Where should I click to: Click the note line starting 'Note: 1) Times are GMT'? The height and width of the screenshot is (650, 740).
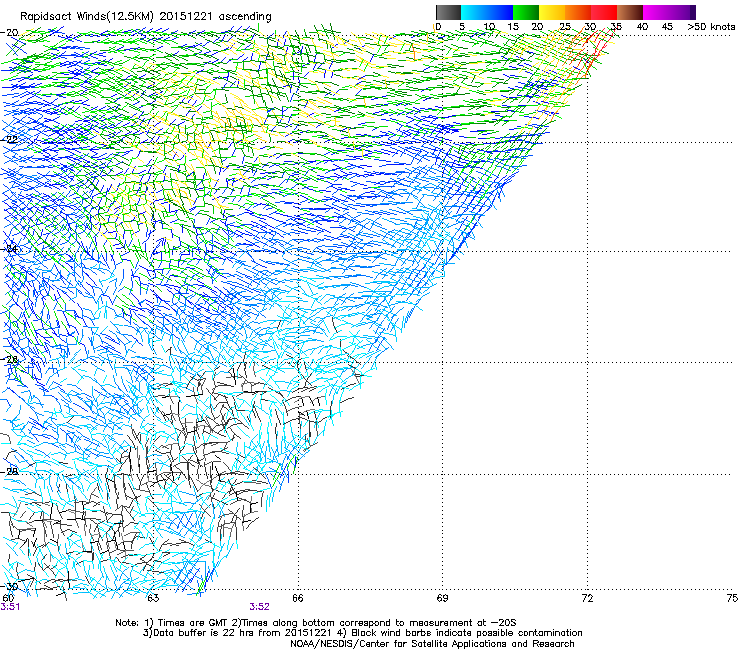click(x=316, y=623)
